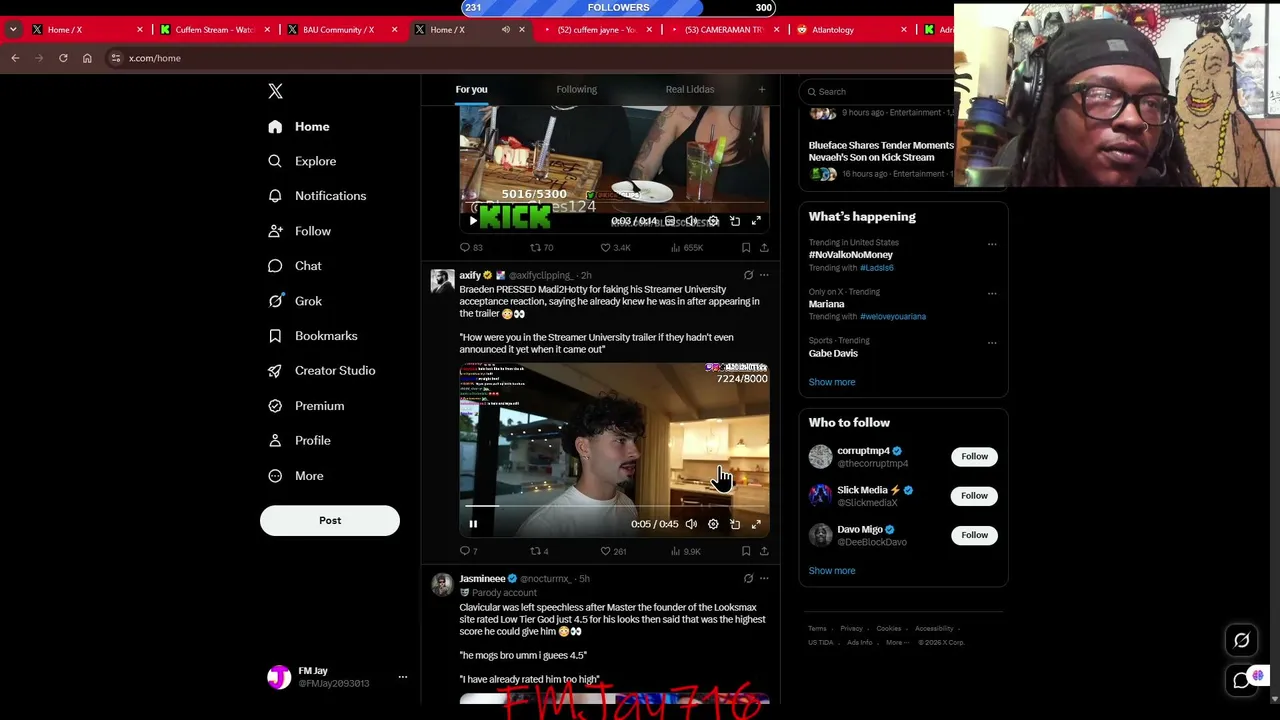Toggle mute on the Kick stream video
Screen dimensions: 1280x720
pyautogui.click(x=691, y=221)
